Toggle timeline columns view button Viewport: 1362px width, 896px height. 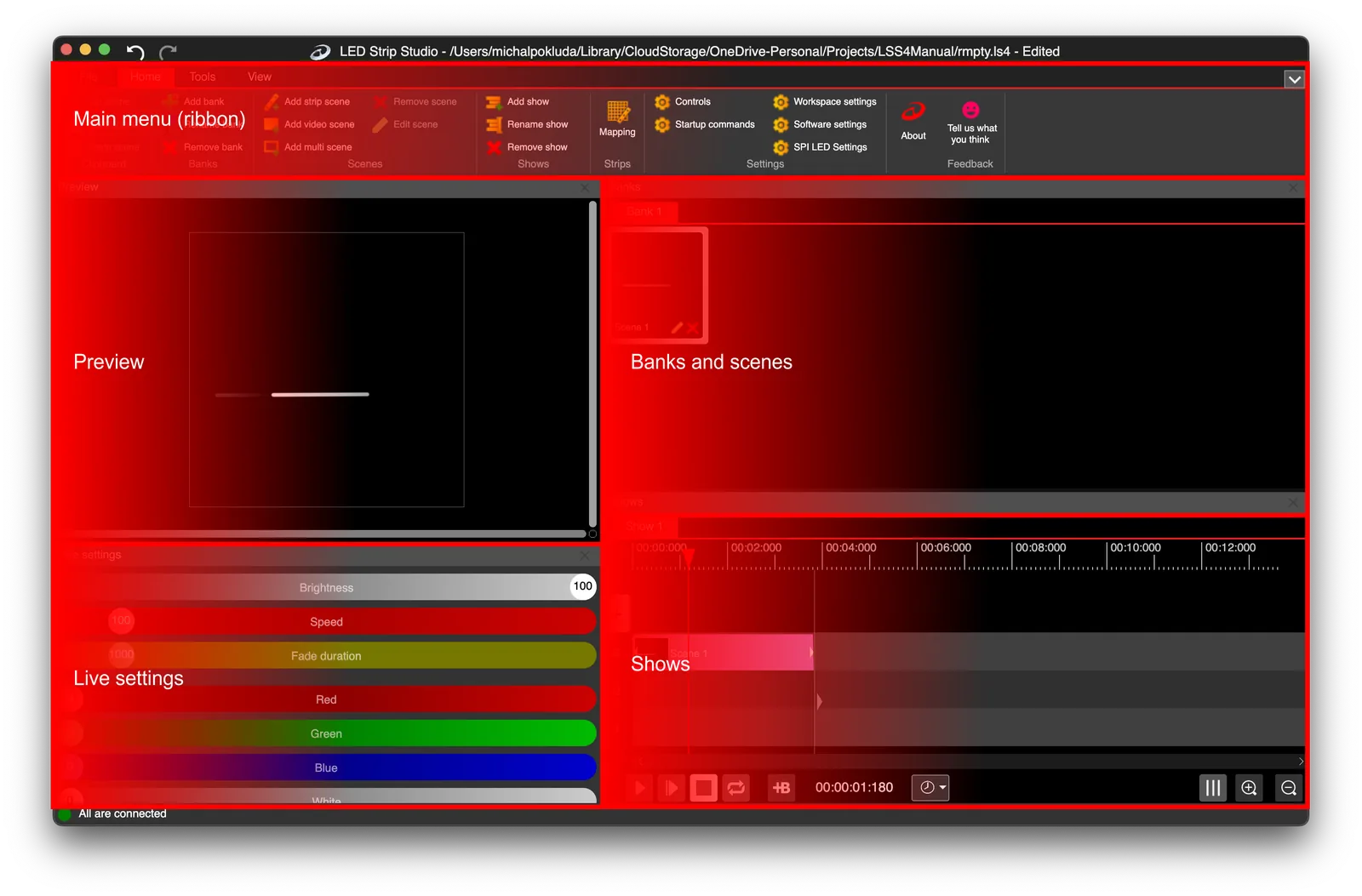[x=1213, y=788]
